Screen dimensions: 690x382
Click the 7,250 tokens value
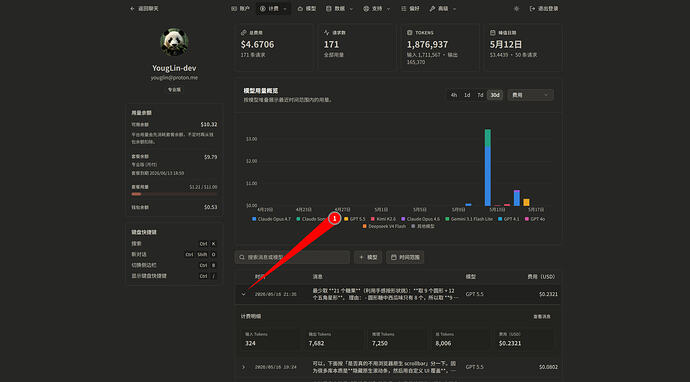tap(380, 343)
